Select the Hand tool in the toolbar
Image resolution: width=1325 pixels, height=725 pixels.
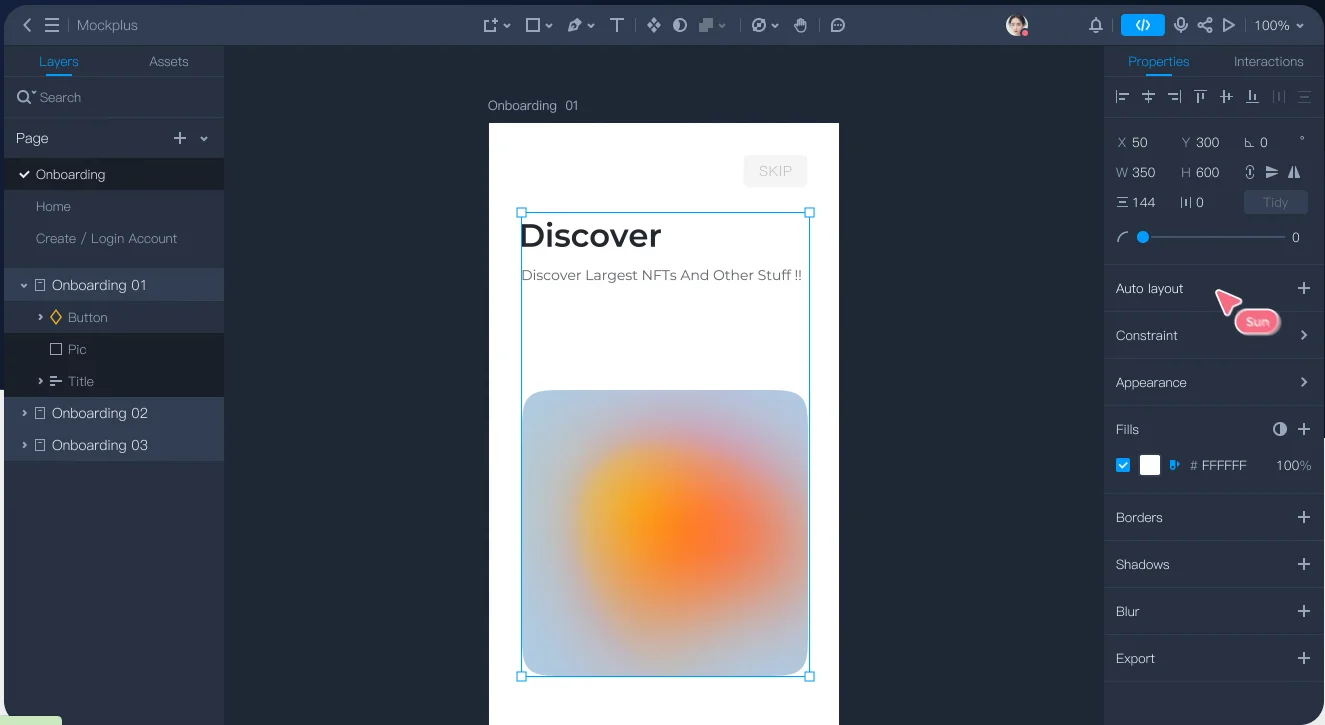[x=801, y=25]
